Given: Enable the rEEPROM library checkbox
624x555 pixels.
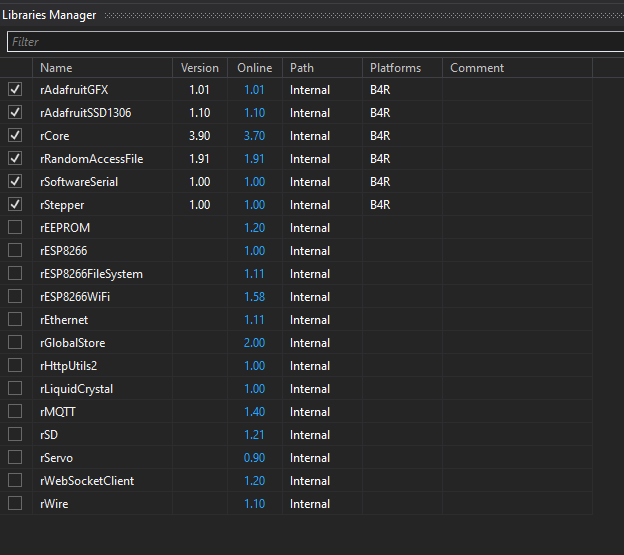Looking at the screenshot, I should [15, 228].
